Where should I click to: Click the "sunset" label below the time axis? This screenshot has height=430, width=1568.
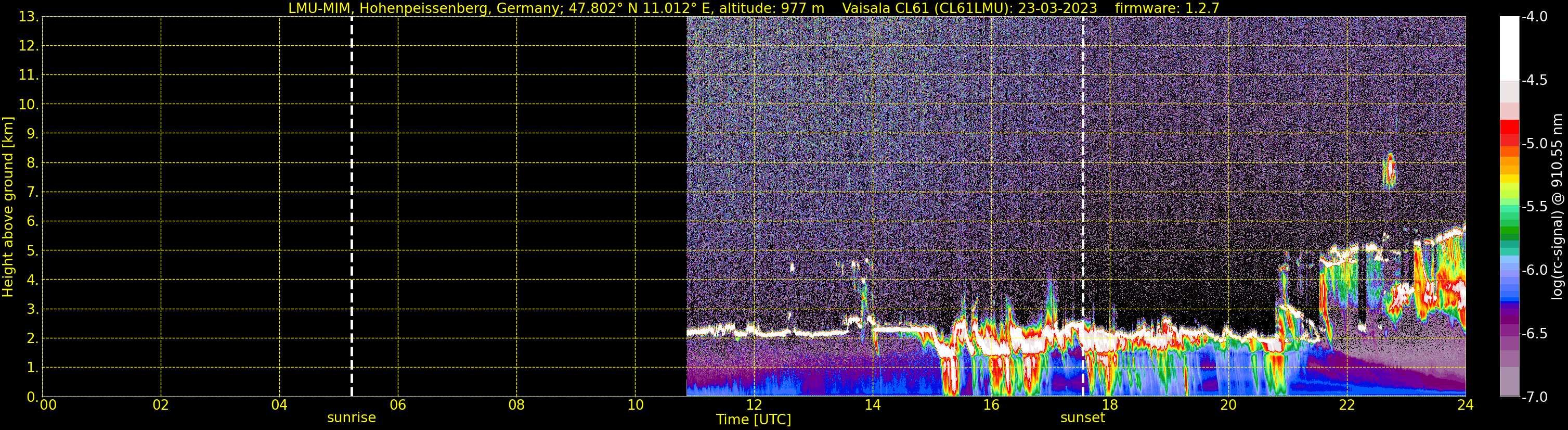1083,418
